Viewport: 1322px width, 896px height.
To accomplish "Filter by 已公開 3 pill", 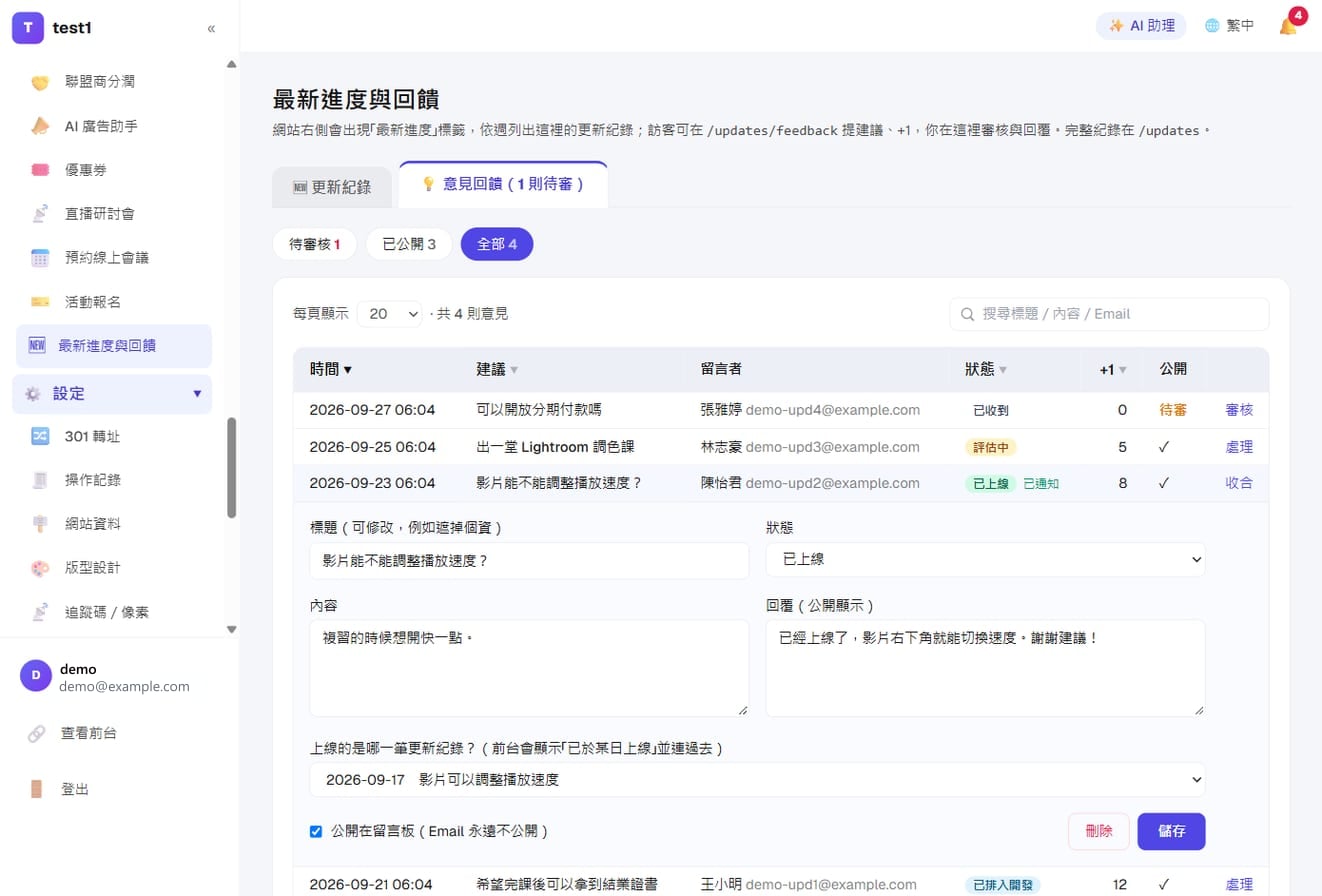I will pyautogui.click(x=409, y=244).
